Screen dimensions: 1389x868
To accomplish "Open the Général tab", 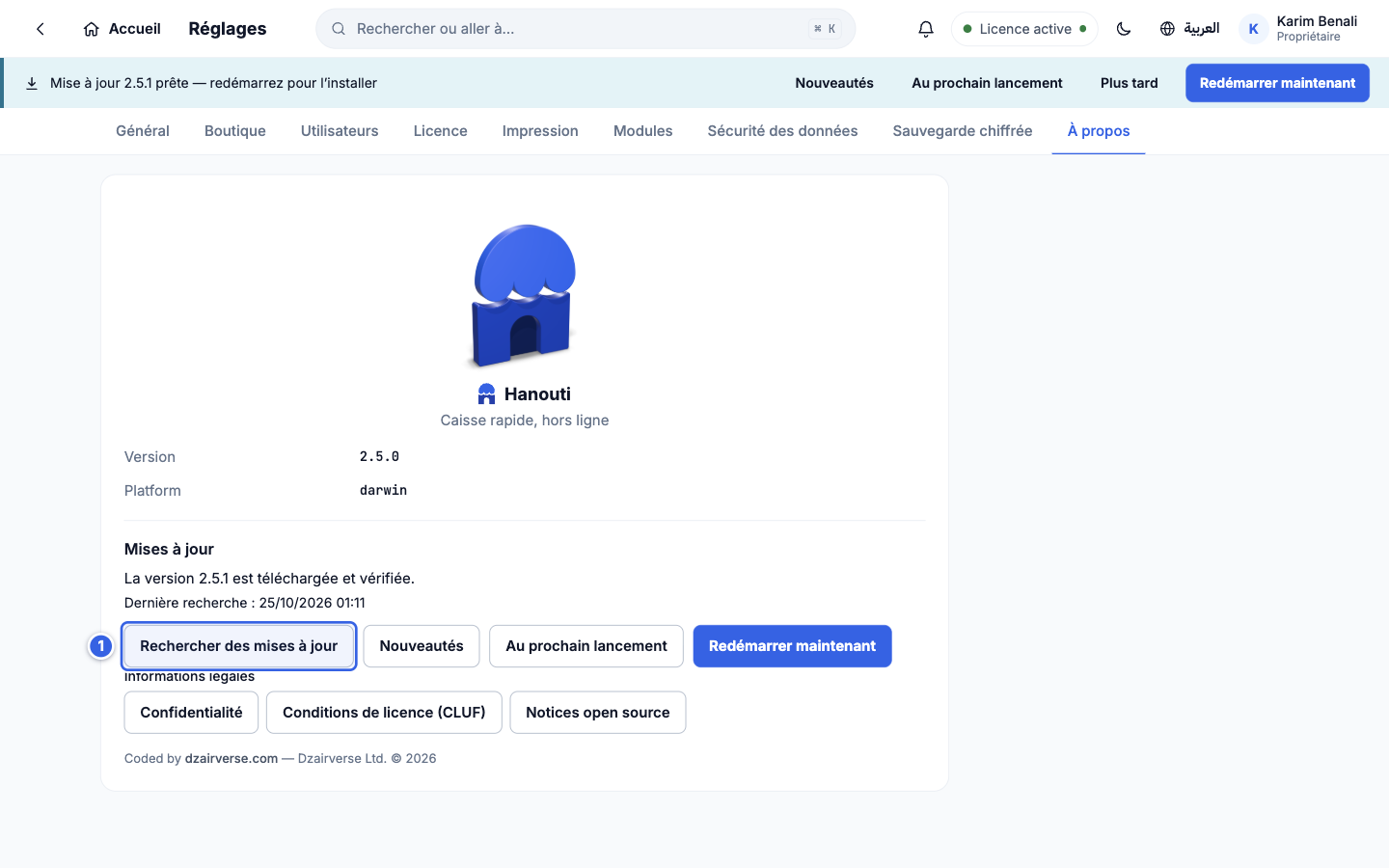I will (x=143, y=131).
